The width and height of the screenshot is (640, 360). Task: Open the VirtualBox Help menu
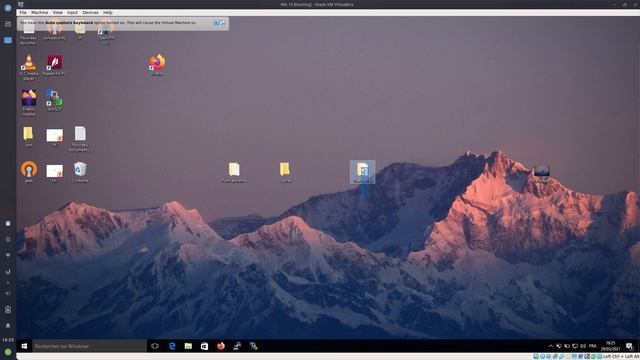coord(107,13)
